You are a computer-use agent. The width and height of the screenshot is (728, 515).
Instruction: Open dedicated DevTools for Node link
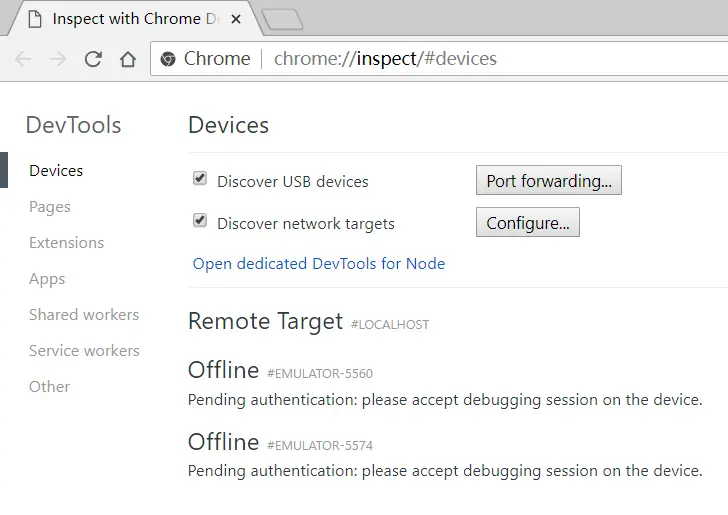(x=318, y=264)
